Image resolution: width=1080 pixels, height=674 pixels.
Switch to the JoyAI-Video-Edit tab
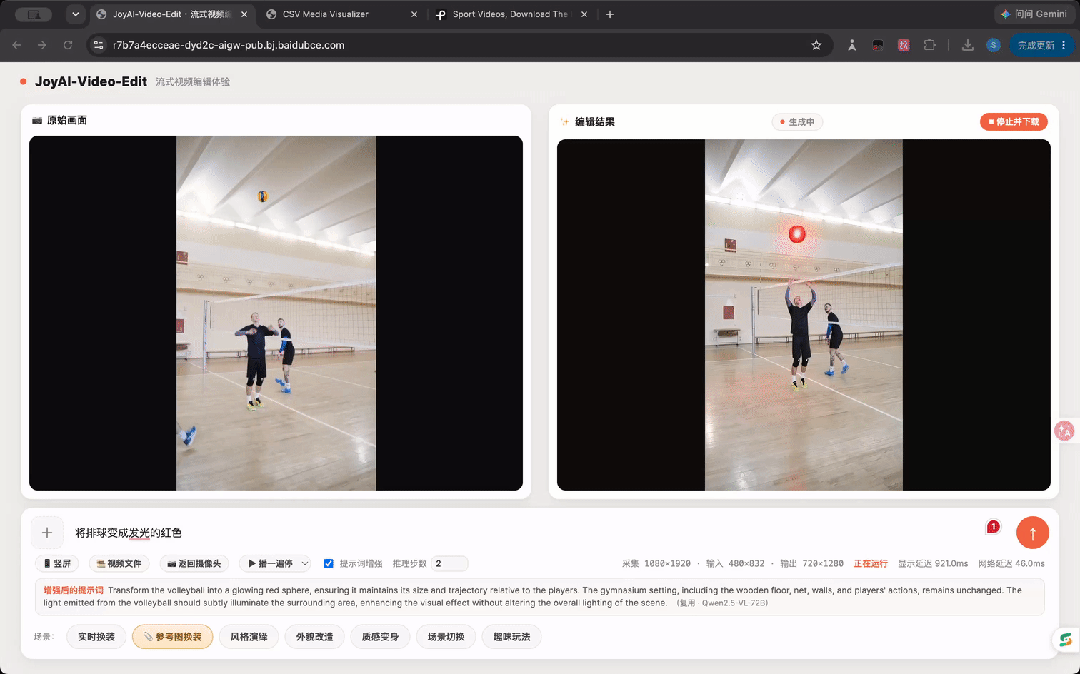(172, 14)
